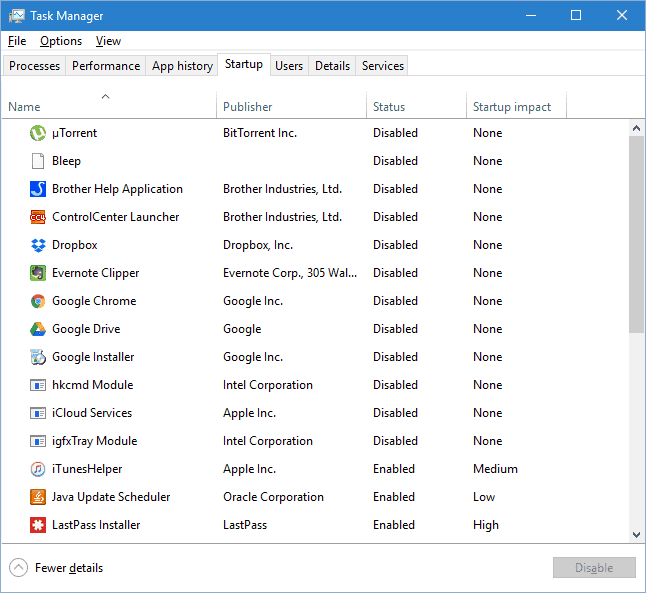Collapse view with Fewer details arrow icon
The height and width of the screenshot is (593, 646).
point(18,568)
